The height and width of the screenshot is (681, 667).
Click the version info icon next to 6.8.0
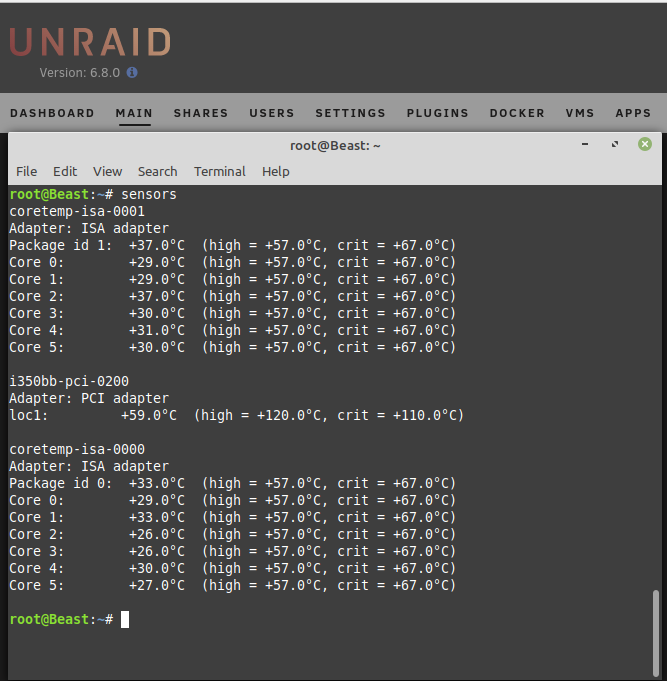(132, 73)
